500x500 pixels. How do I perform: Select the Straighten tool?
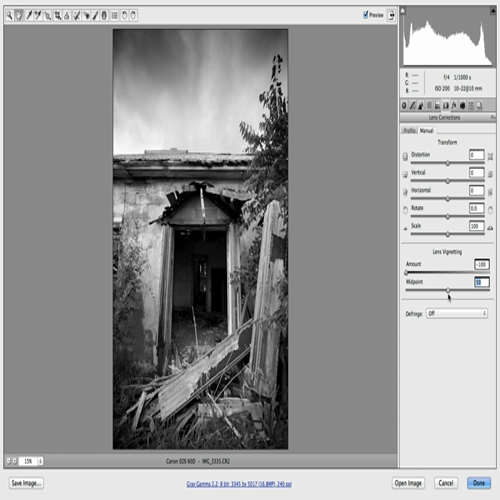point(67,15)
